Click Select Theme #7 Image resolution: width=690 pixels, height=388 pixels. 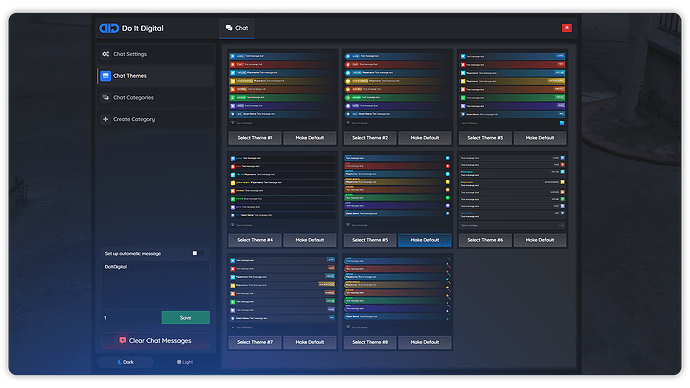point(255,342)
